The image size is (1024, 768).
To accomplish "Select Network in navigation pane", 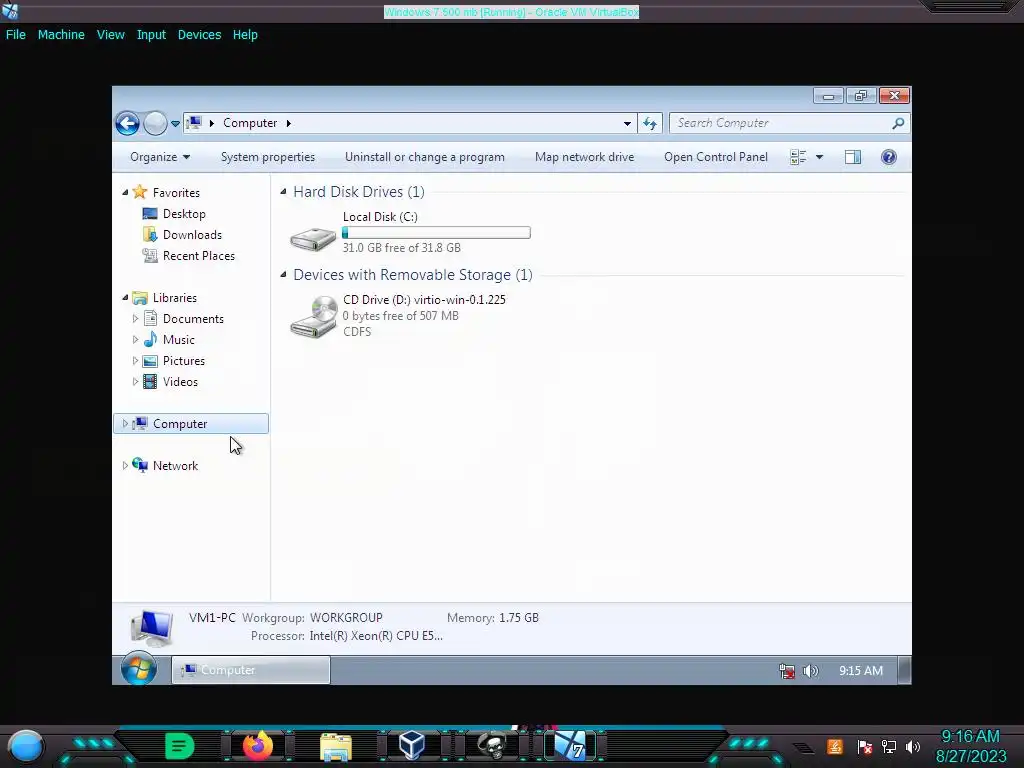I will [x=175, y=466].
